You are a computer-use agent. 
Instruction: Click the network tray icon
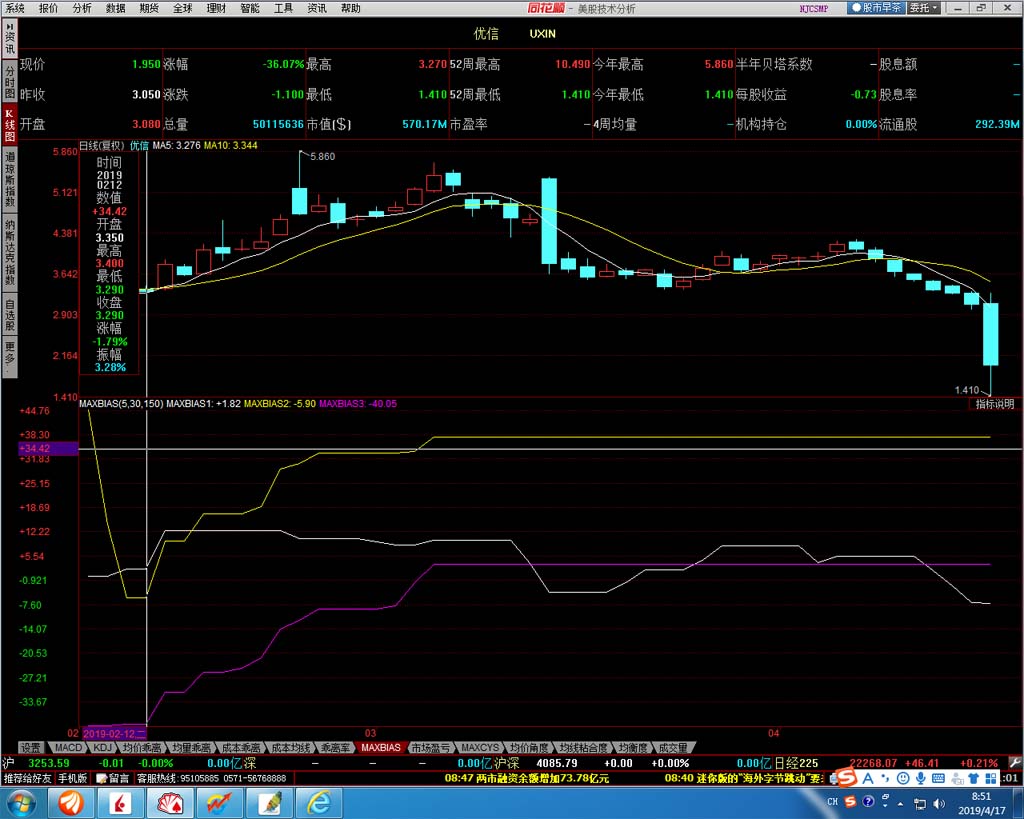point(920,803)
